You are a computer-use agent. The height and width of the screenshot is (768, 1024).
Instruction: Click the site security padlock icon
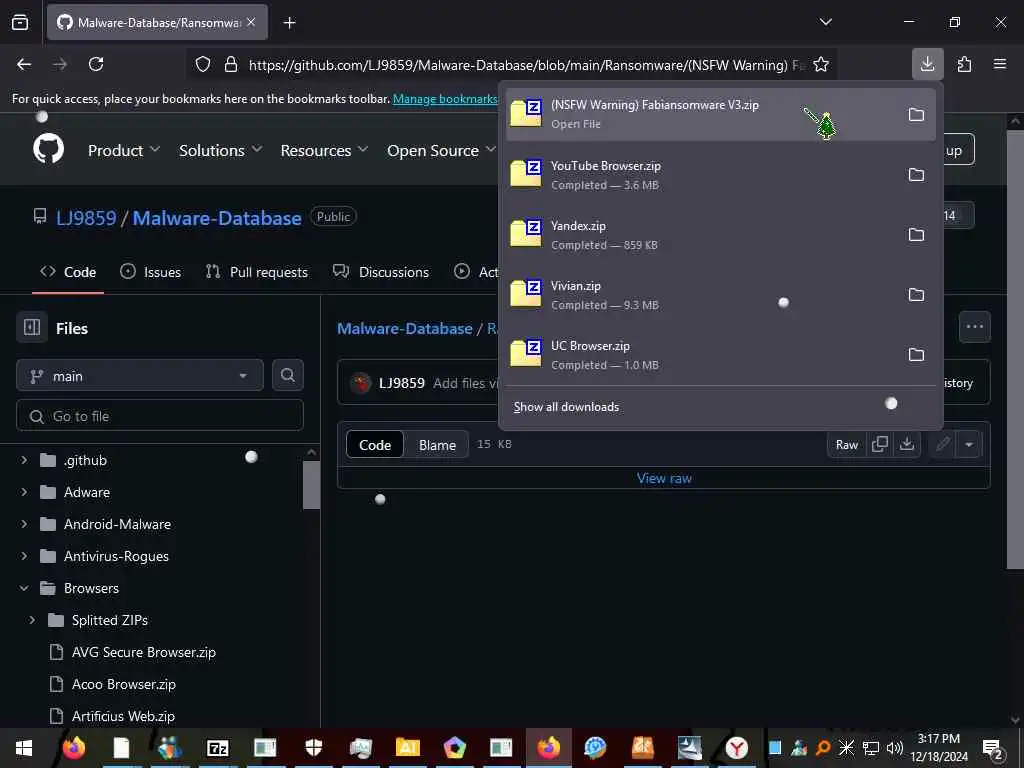point(231,65)
